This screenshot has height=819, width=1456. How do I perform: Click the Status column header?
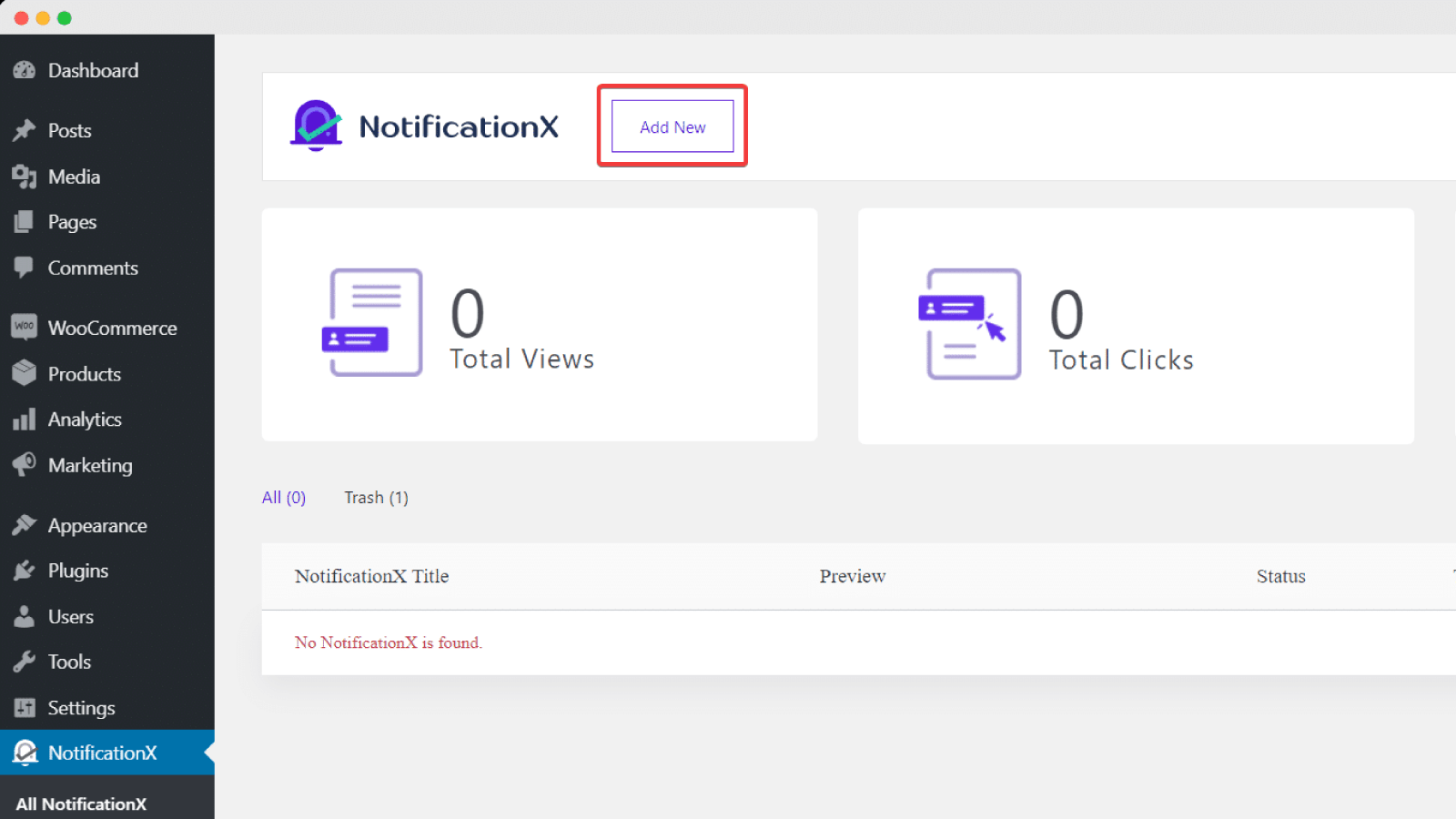(x=1281, y=576)
